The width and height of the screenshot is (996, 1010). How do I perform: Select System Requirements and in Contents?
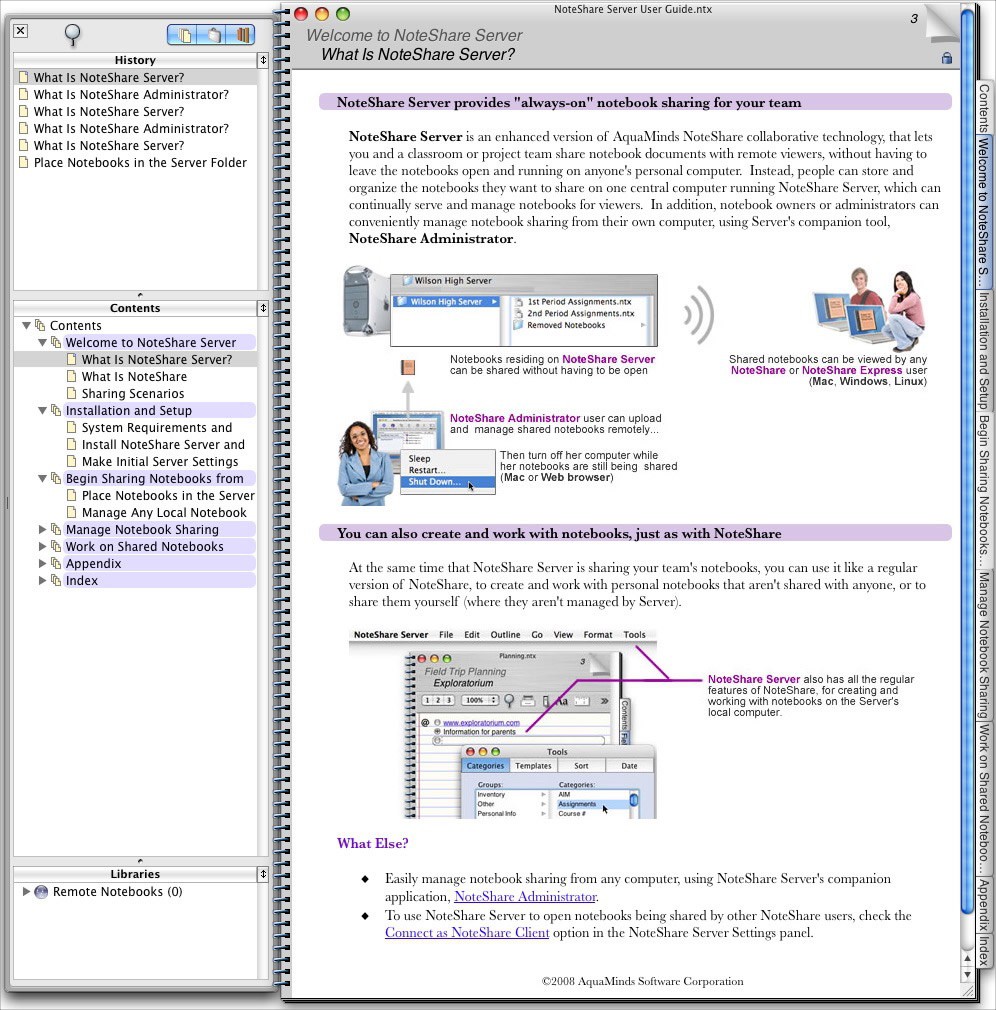click(157, 427)
